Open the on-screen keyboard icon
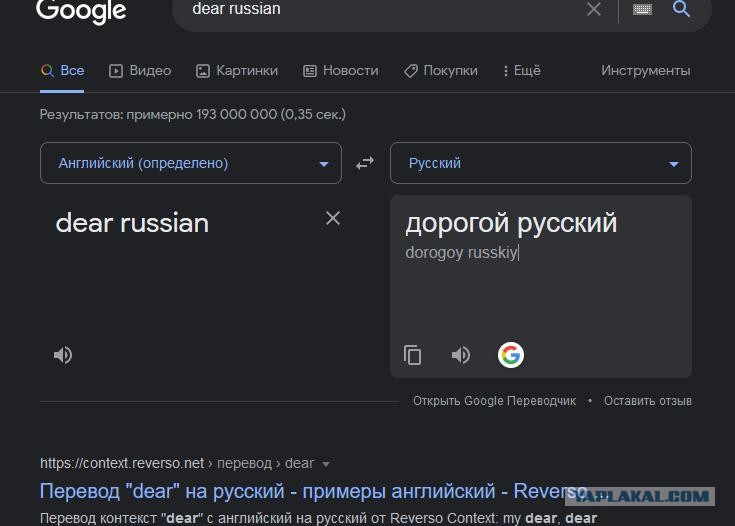The image size is (735, 526). 642,9
